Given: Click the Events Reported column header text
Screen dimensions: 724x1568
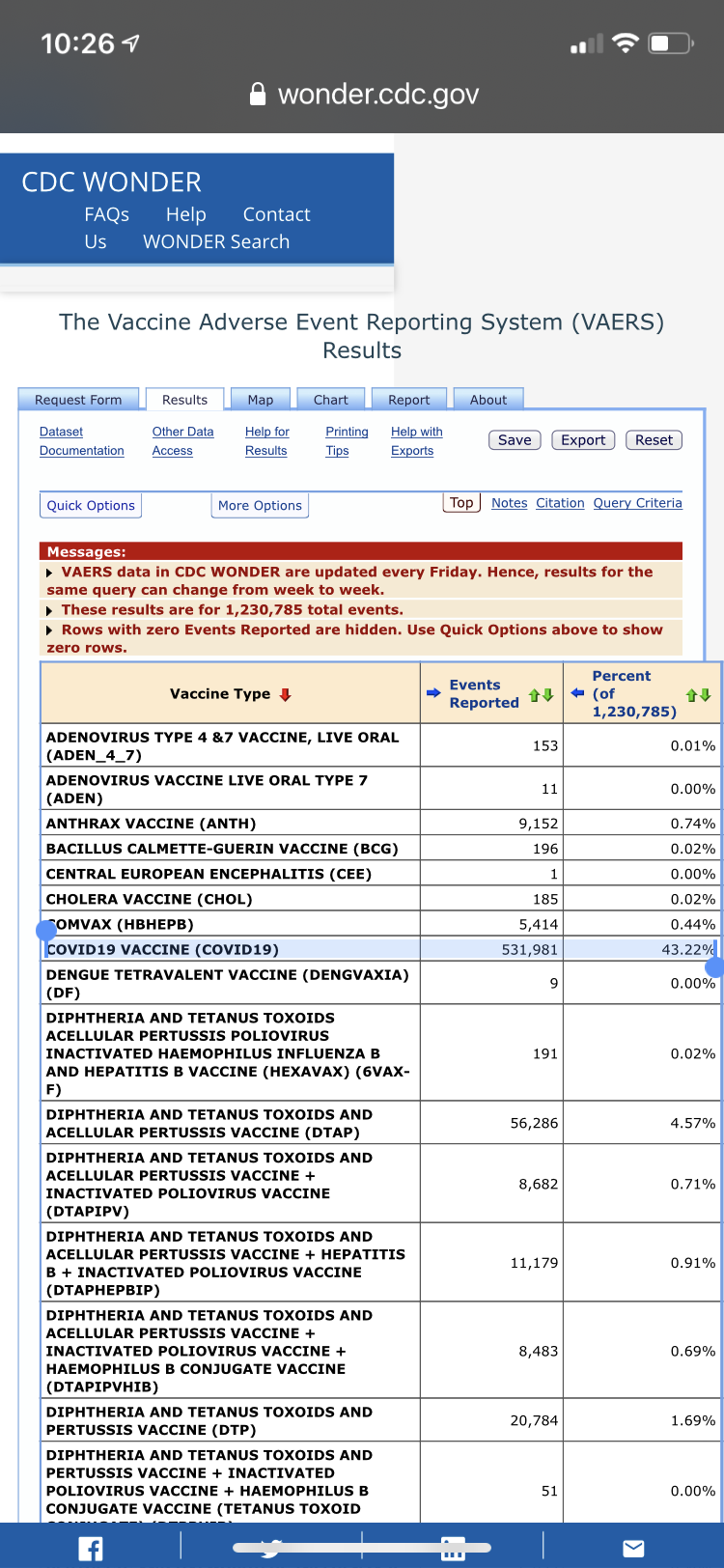Looking at the screenshot, I should [484, 694].
